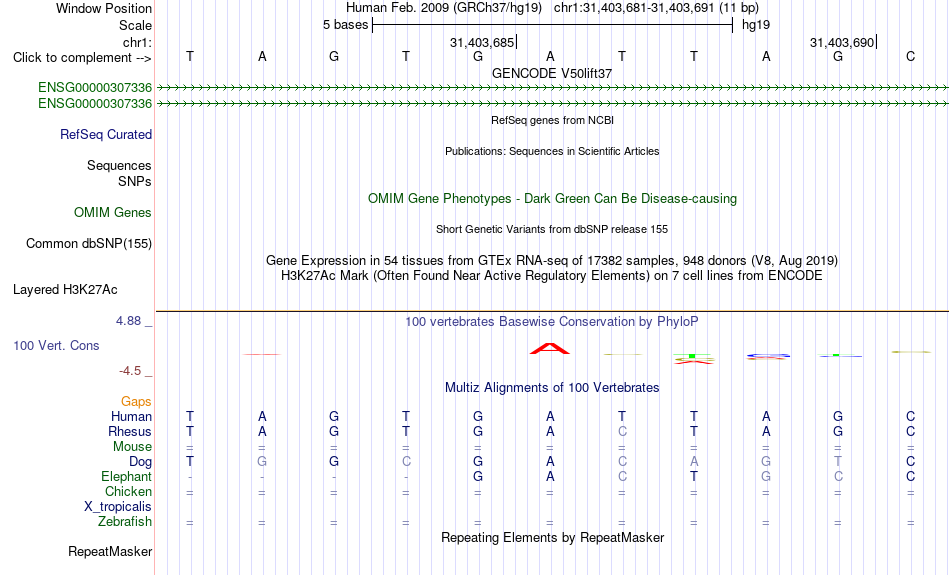Click the Gaps row label
The height and width of the screenshot is (575, 950).
point(136,401)
